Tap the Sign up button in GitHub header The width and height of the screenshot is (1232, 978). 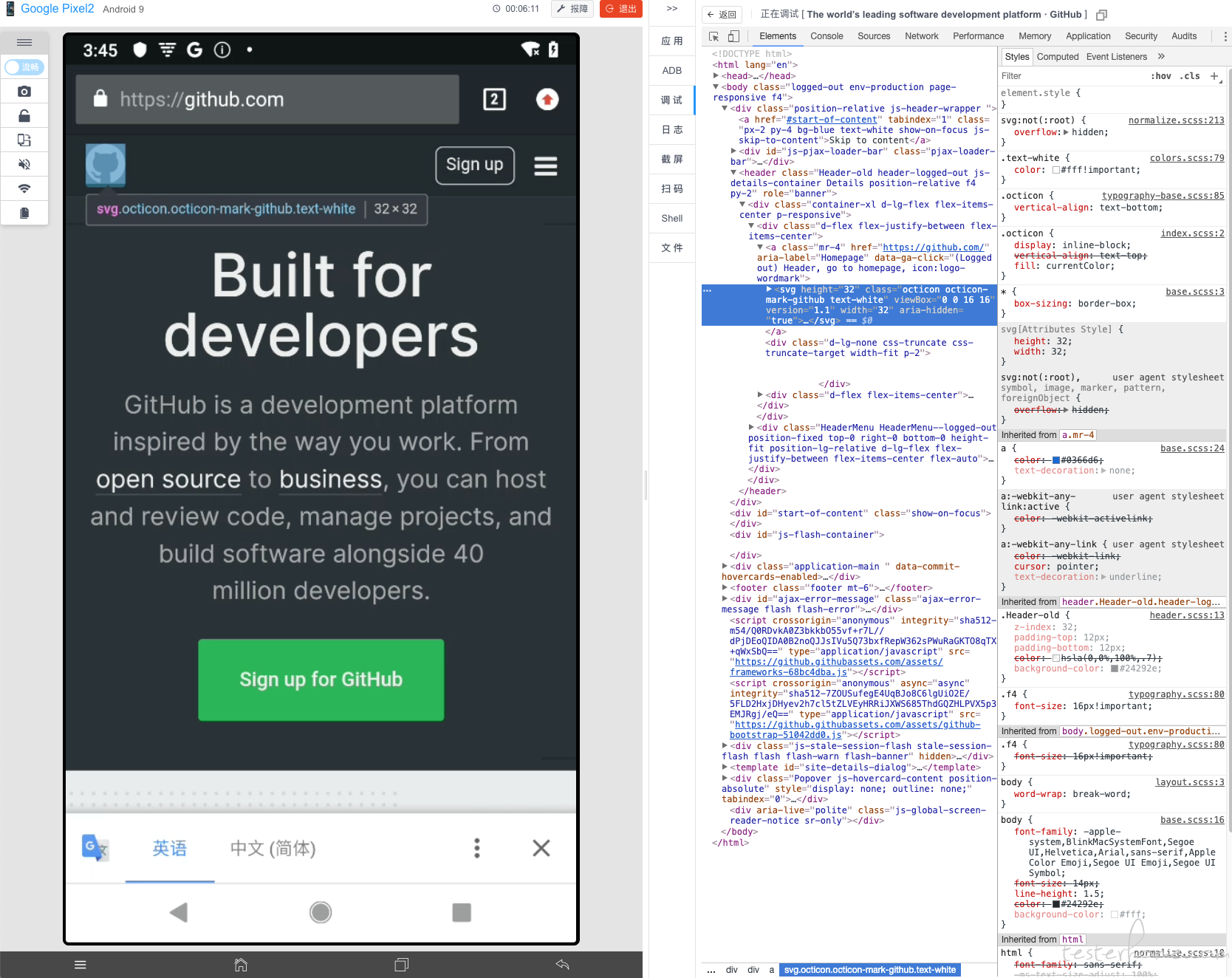coord(475,165)
